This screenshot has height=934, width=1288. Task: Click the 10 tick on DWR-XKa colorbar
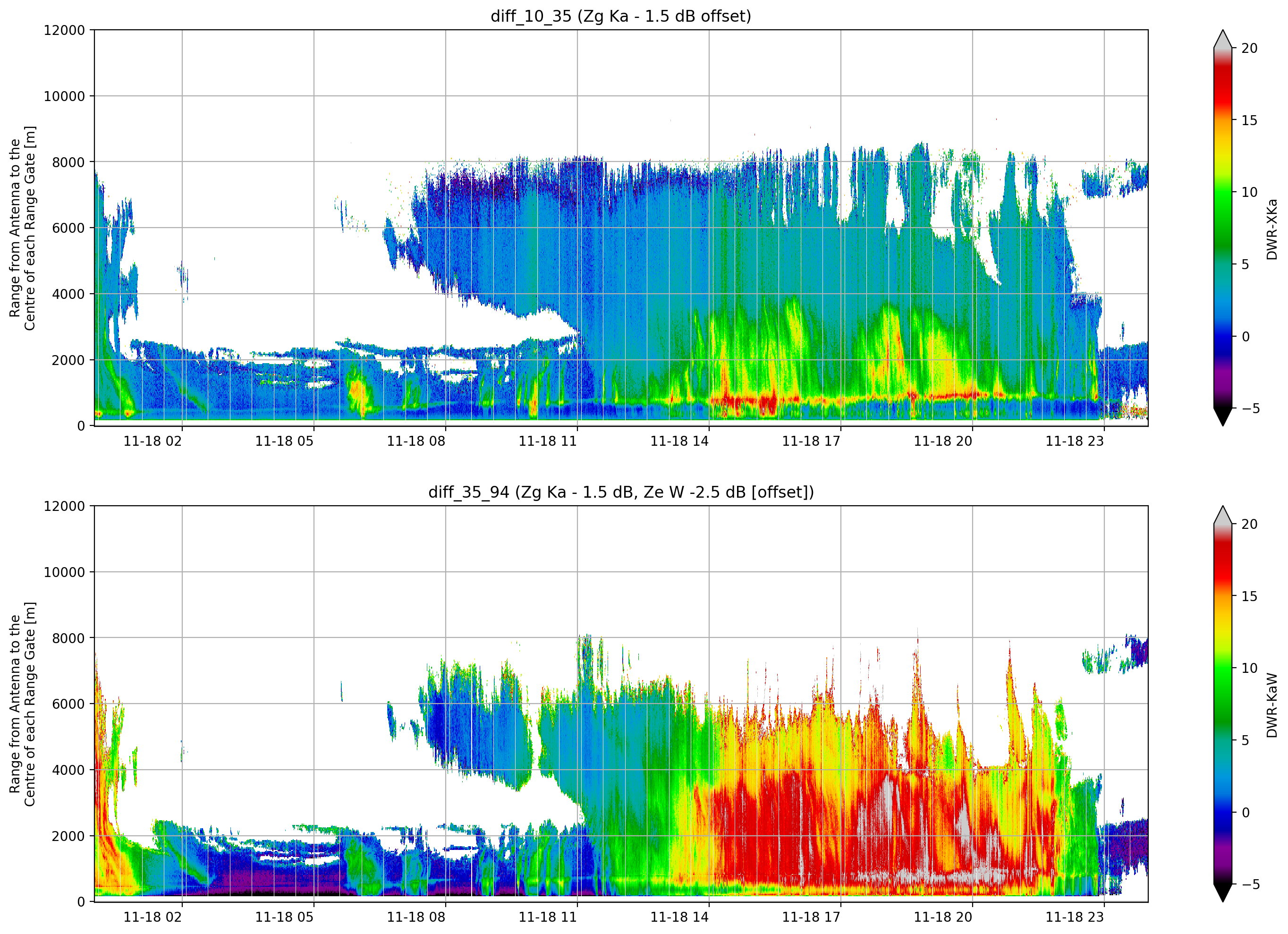point(1249,193)
